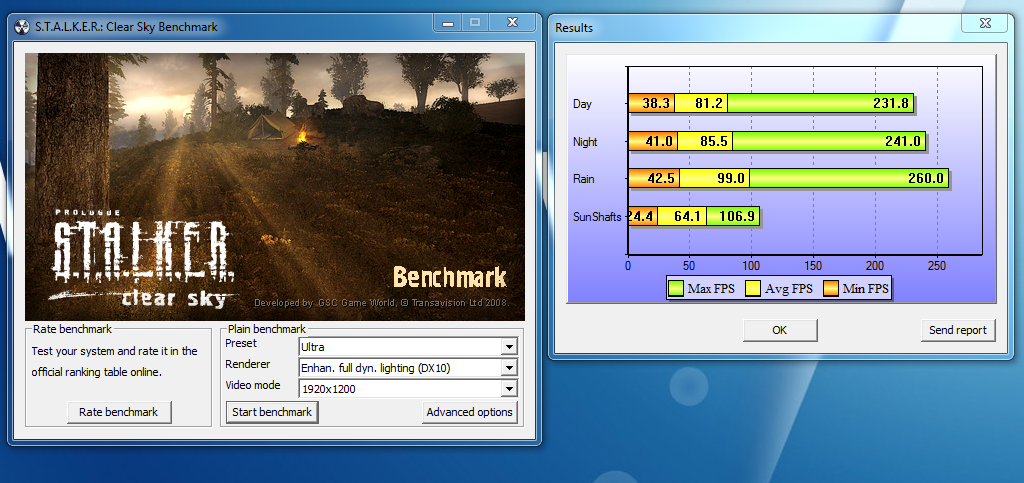The width and height of the screenshot is (1024, 483).
Task: Click the Day row label in chart
Action: (x=582, y=104)
